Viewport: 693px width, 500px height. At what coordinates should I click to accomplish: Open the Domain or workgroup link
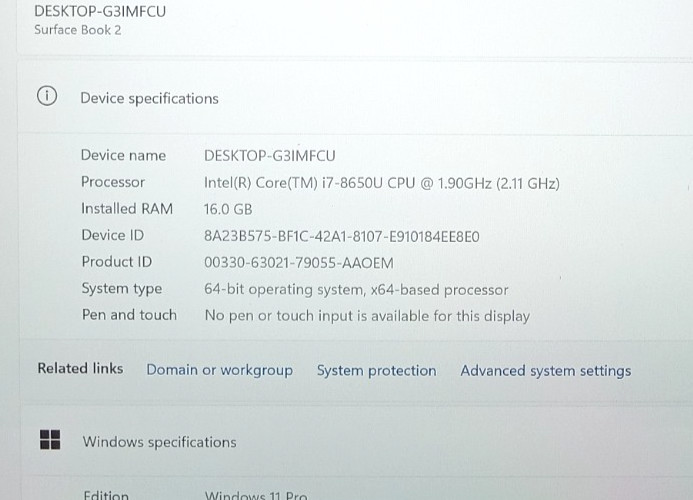(x=220, y=370)
